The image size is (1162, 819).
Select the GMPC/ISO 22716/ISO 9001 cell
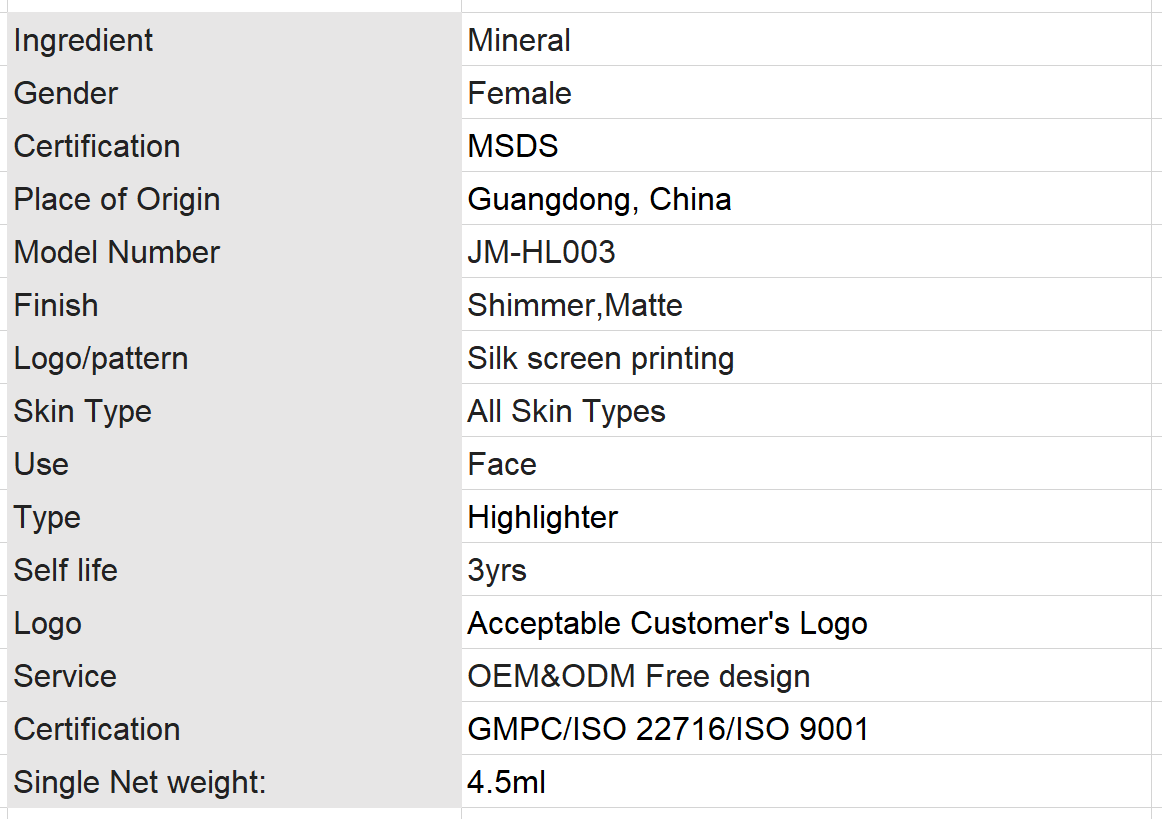click(806, 729)
